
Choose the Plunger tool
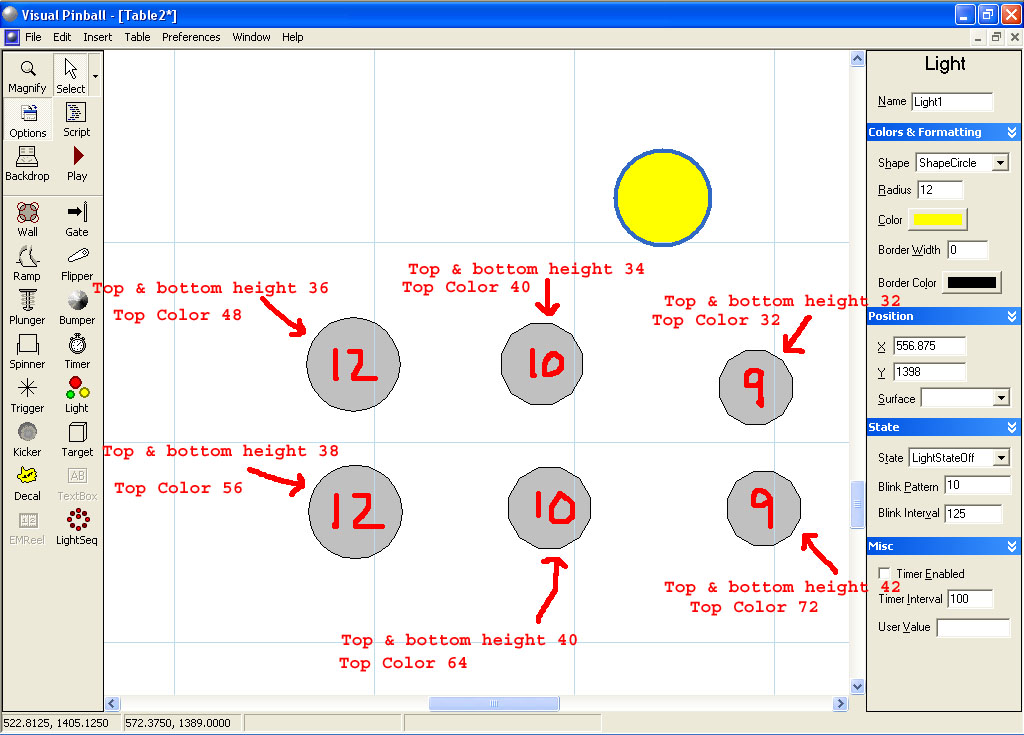pos(28,307)
